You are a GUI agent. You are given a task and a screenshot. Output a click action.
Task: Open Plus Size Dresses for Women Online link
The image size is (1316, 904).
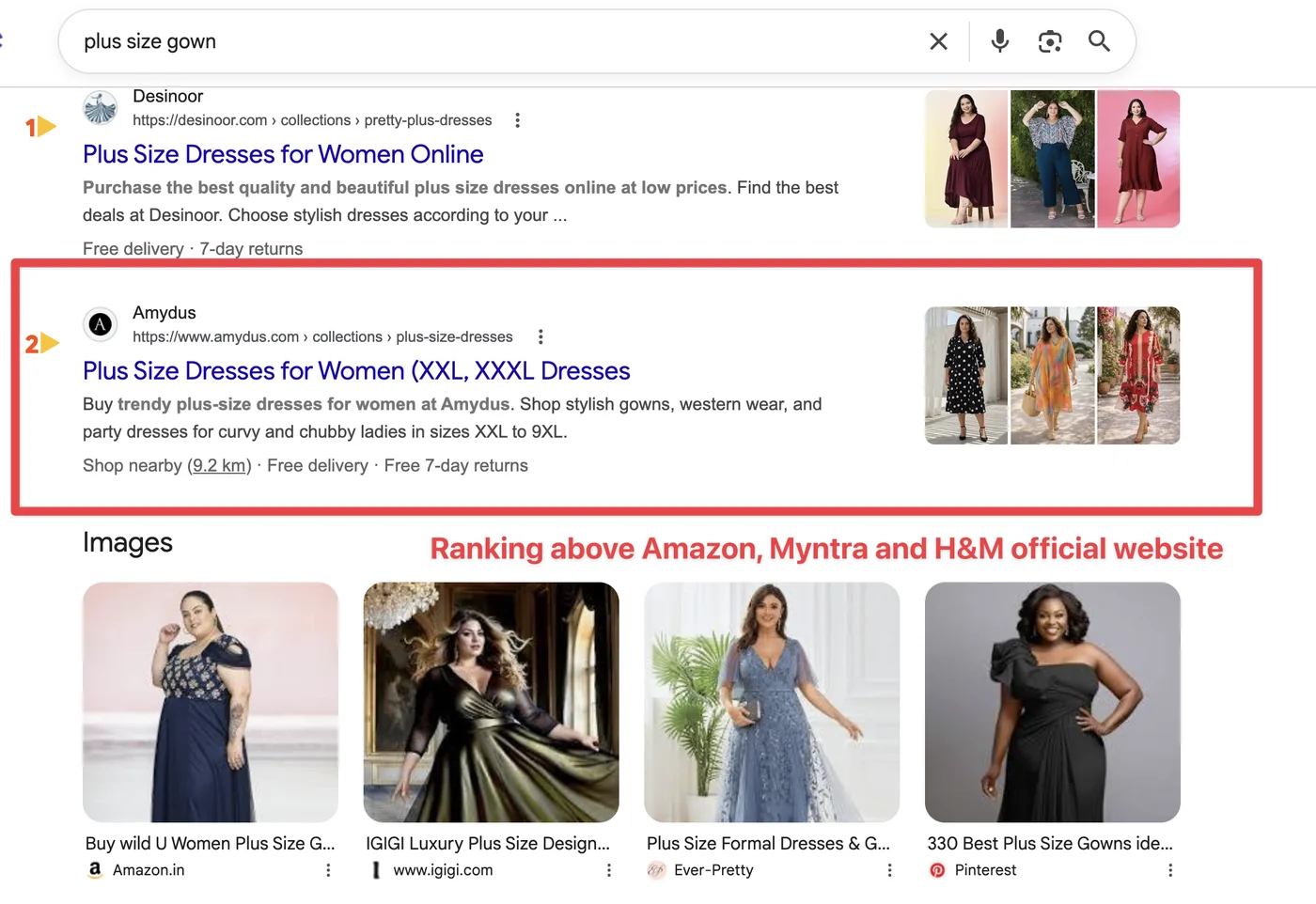(x=283, y=154)
